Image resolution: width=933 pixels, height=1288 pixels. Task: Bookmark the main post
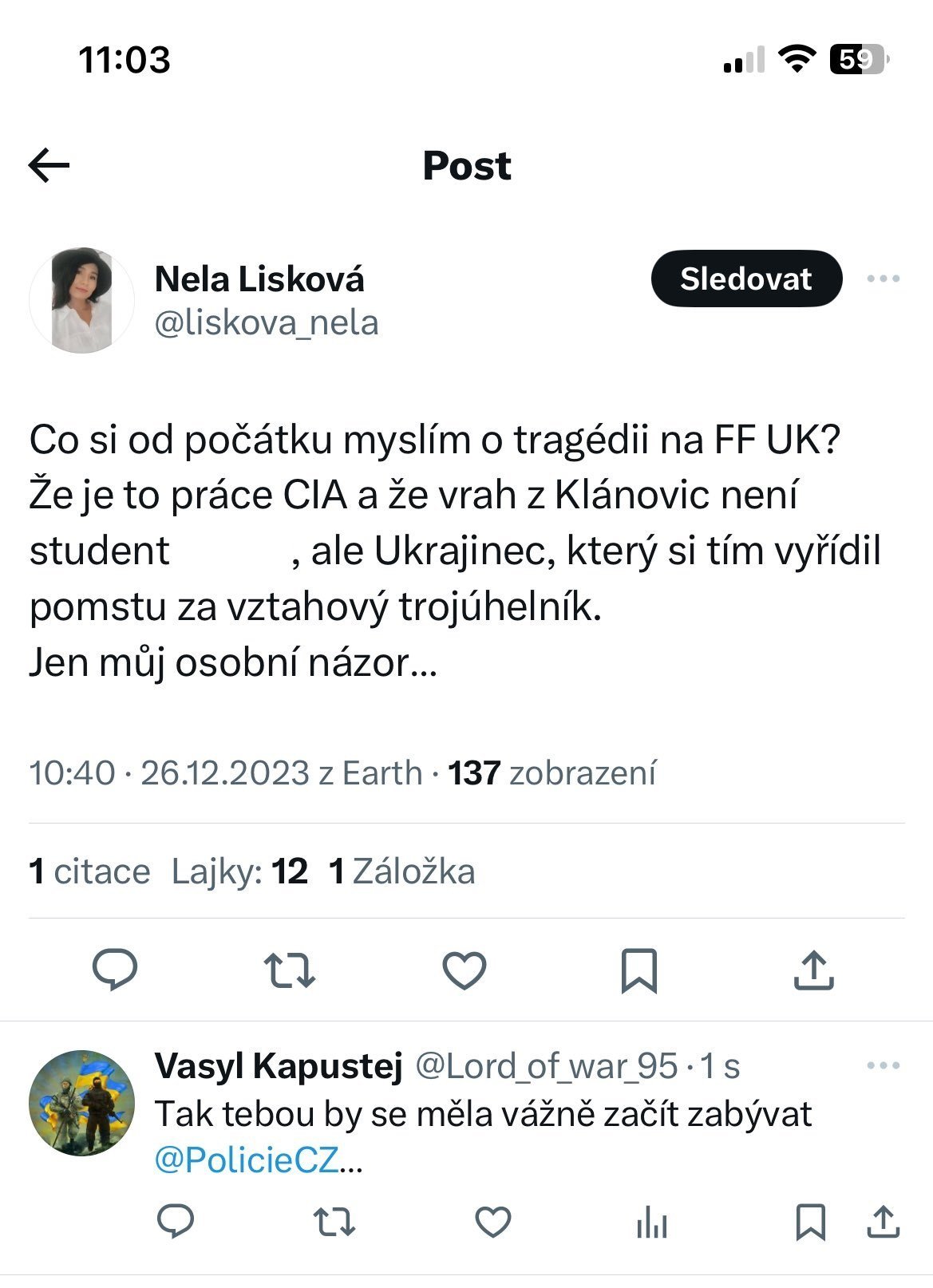638,970
